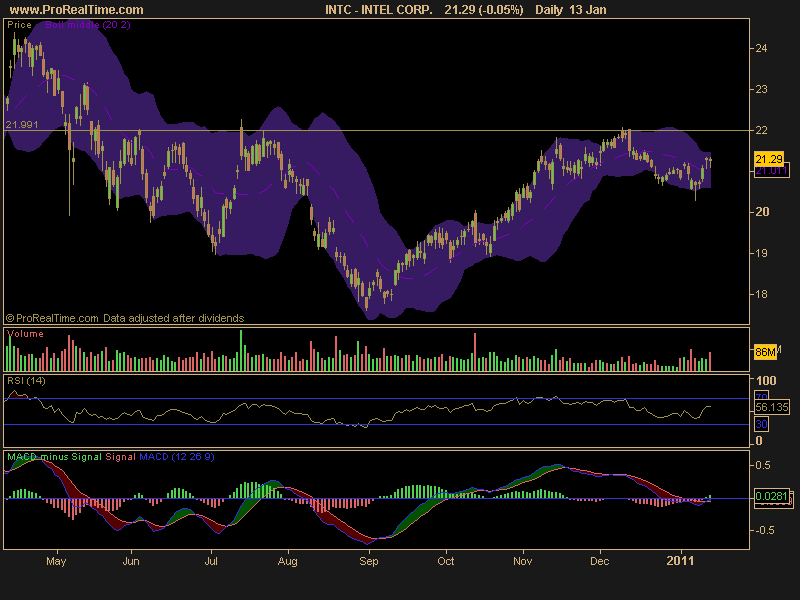This screenshot has width=800, height=600.
Task: Click the yellow 86M volume tag
Action: click(x=764, y=352)
